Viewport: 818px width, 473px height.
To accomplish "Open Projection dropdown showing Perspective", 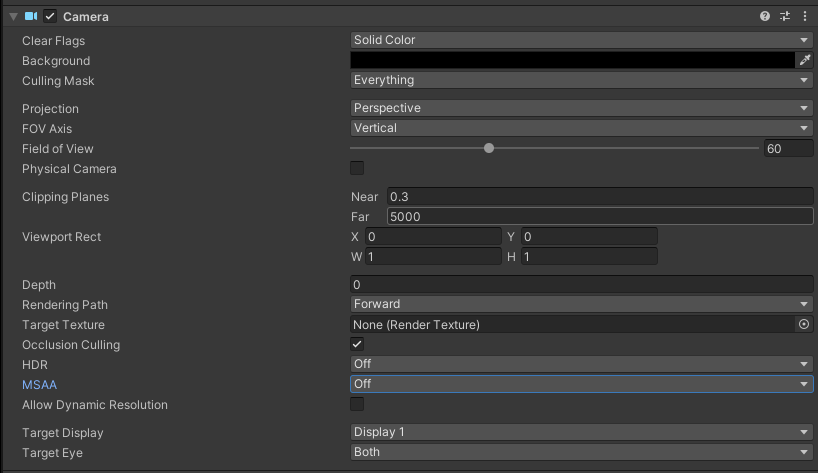I will coord(582,108).
